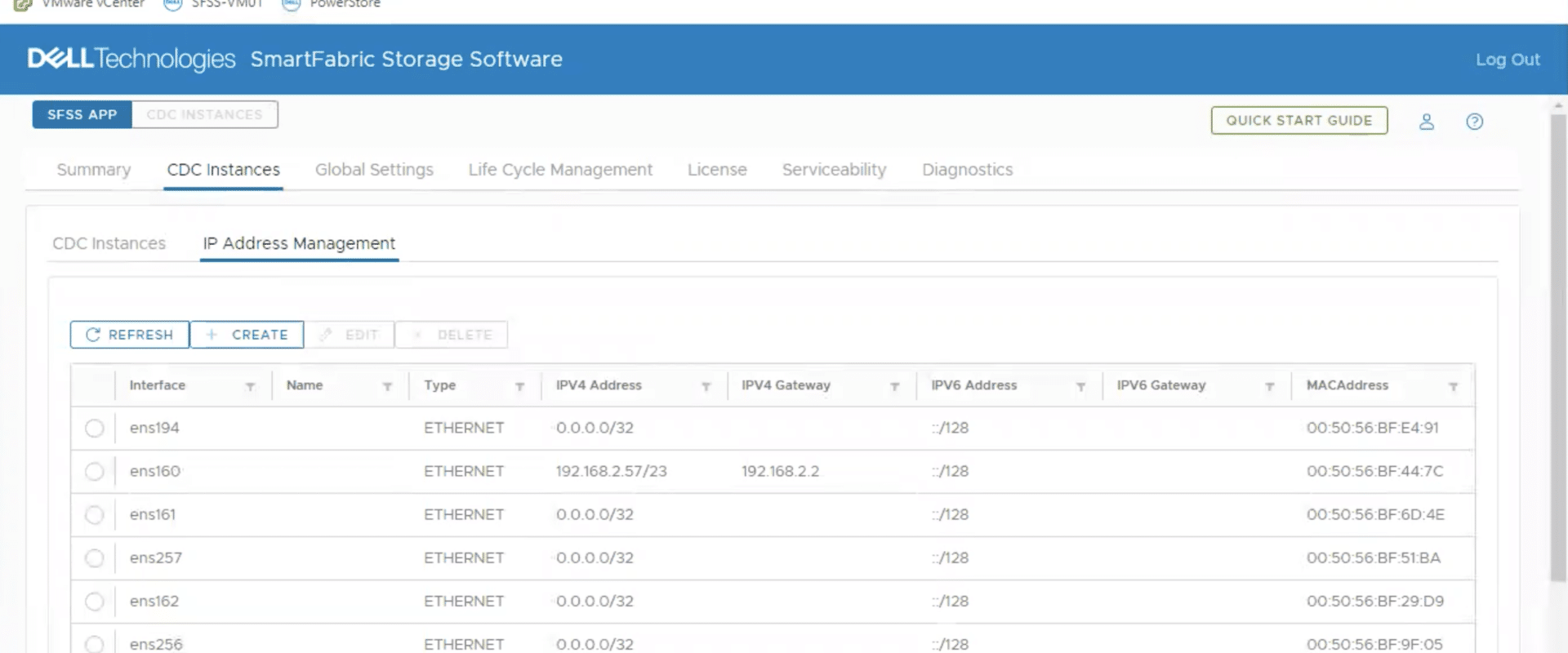Click MAC address 00:50:56:BF:6D:4E
Image resolution: width=1568 pixels, height=653 pixels.
pos(1375,514)
